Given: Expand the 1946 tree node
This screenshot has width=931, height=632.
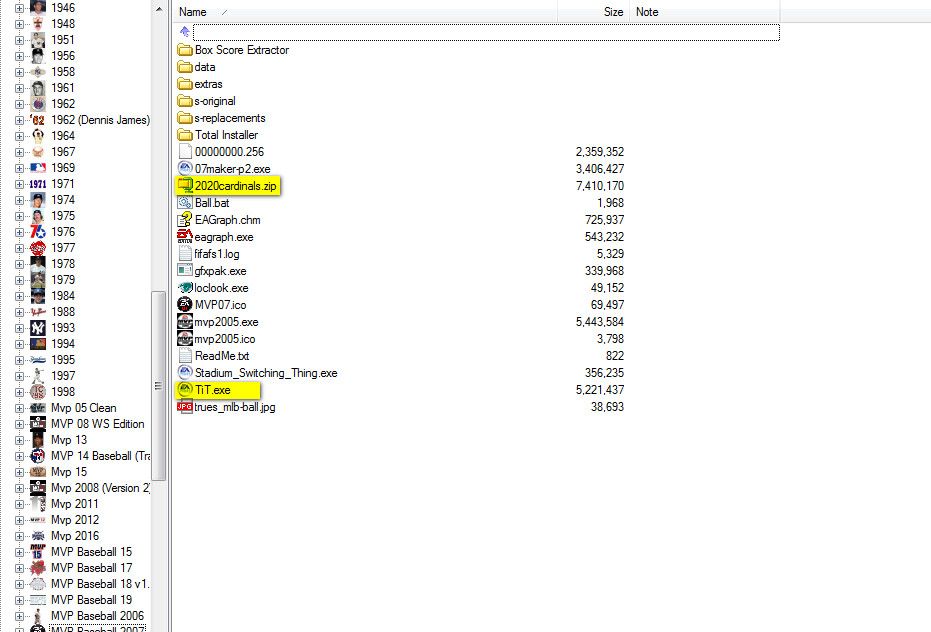Looking at the screenshot, I should [19, 8].
